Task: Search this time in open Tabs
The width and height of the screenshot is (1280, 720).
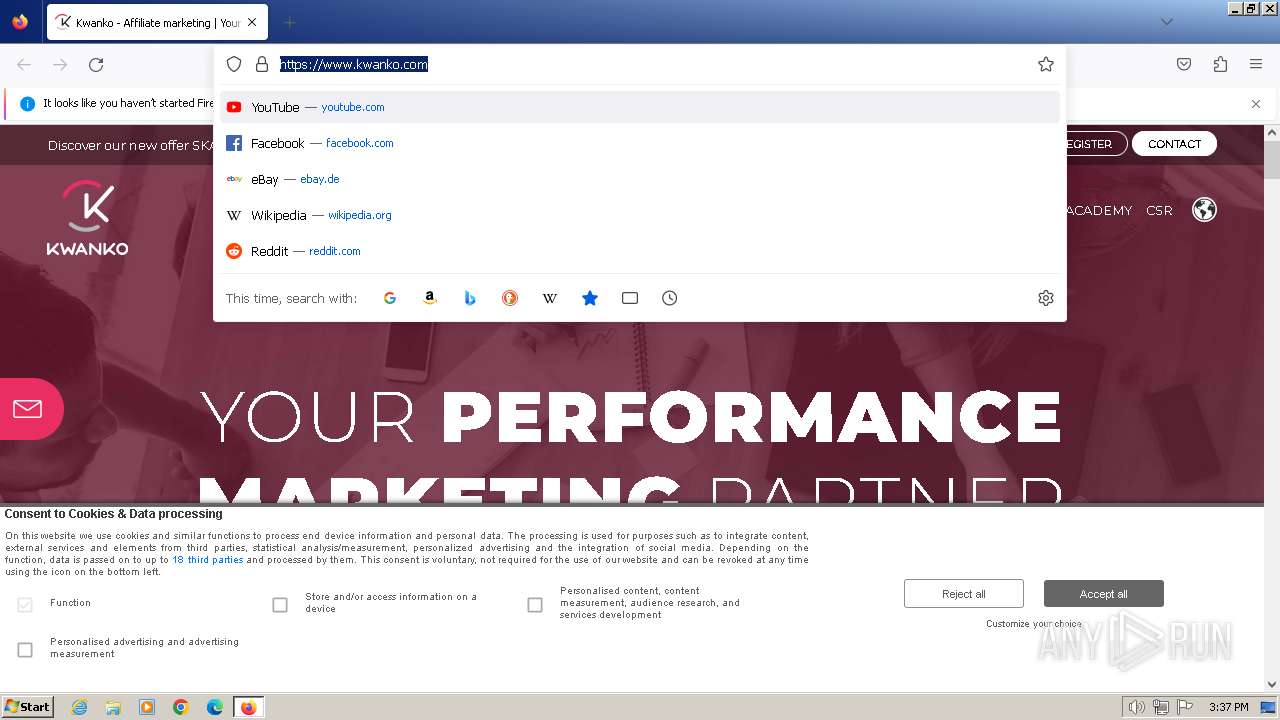Action: (x=630, y=298)
